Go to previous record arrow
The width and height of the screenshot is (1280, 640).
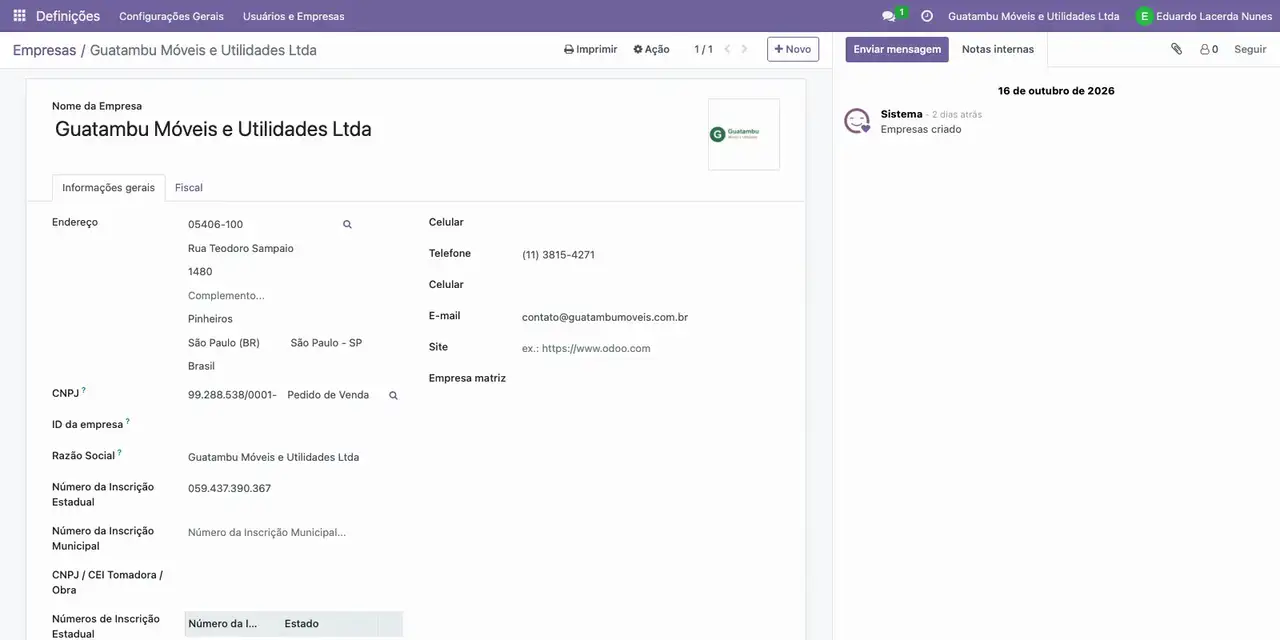[x=727, y=49]
